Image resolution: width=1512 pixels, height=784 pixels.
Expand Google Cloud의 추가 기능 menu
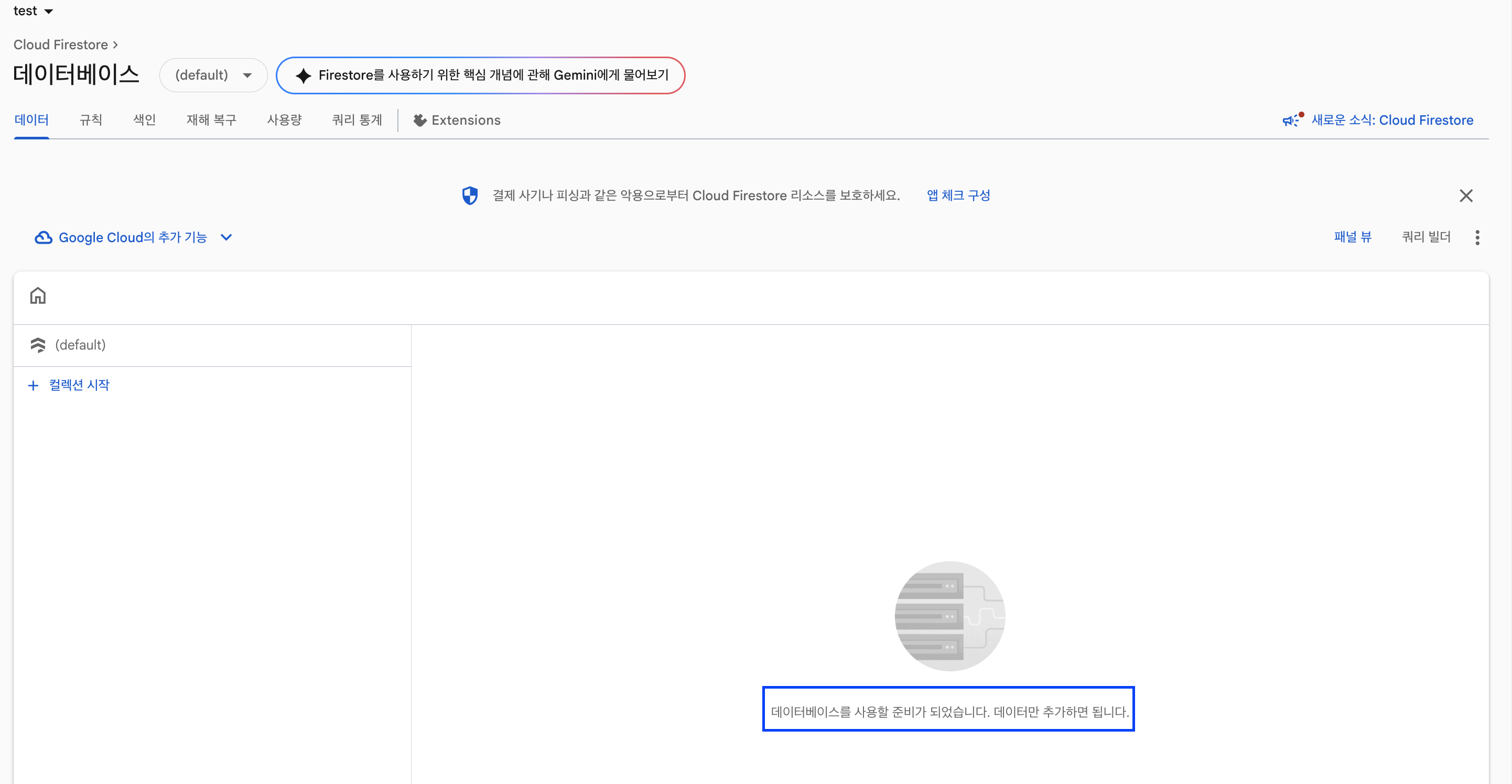134,237
